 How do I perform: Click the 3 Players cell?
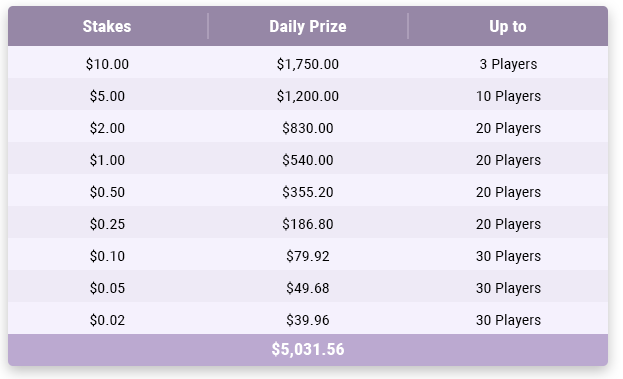coord(508,64)
